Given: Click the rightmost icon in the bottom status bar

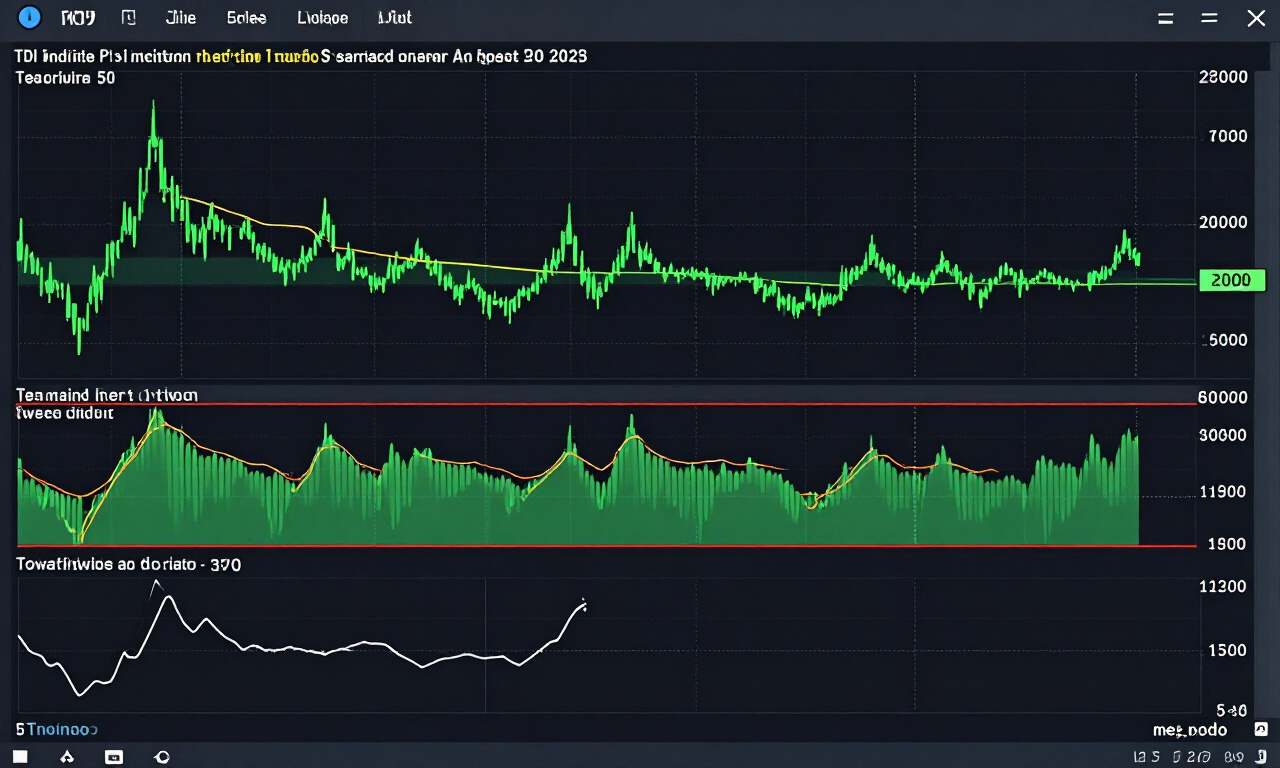Looking at the screenshot, I should (1261, 757).
